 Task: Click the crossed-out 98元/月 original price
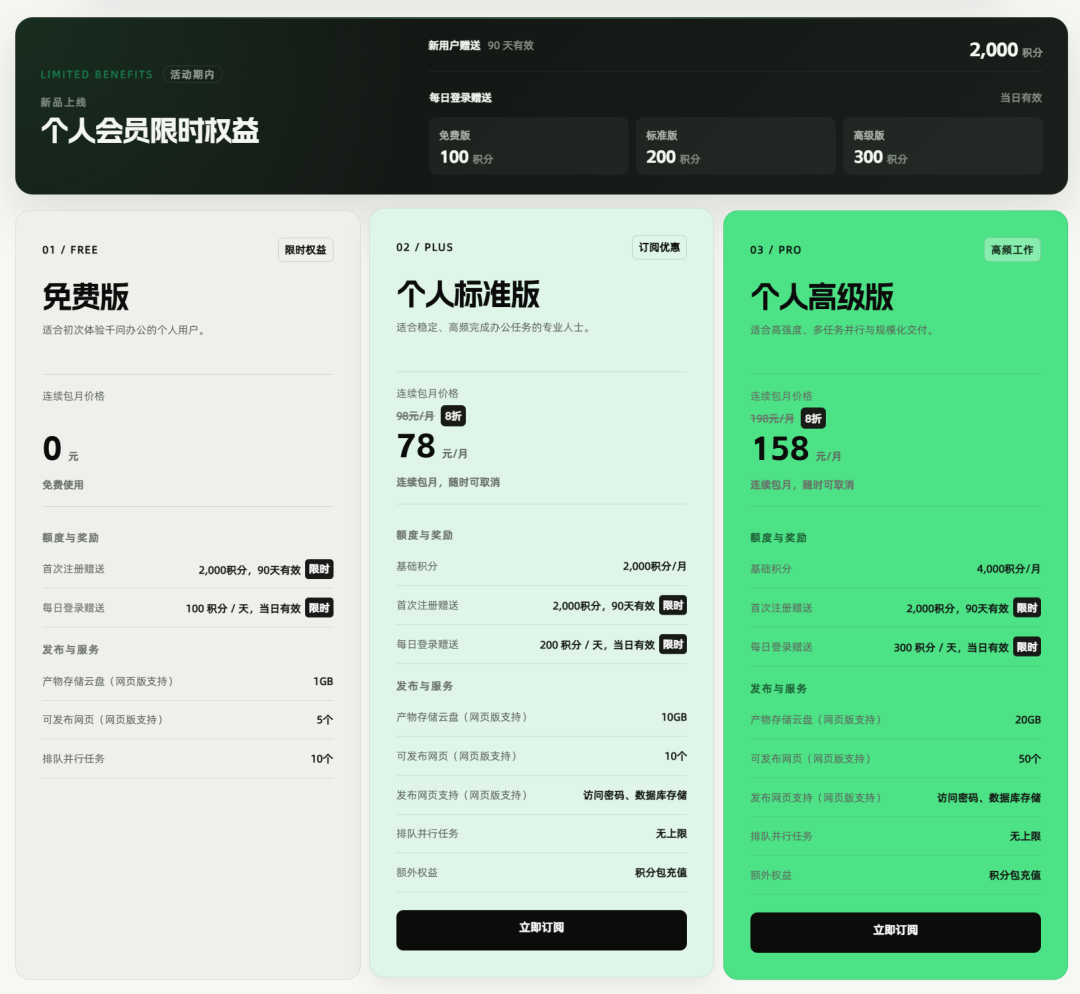click(415, 416)
